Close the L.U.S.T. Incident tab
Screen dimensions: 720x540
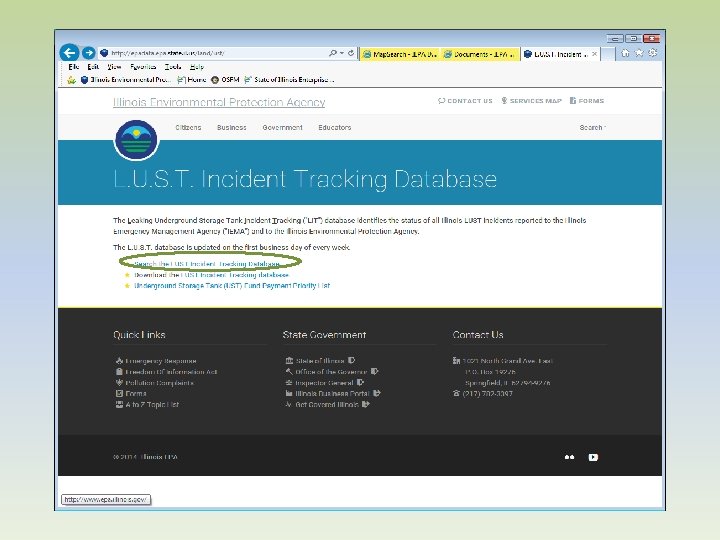[x=595, y=54]
